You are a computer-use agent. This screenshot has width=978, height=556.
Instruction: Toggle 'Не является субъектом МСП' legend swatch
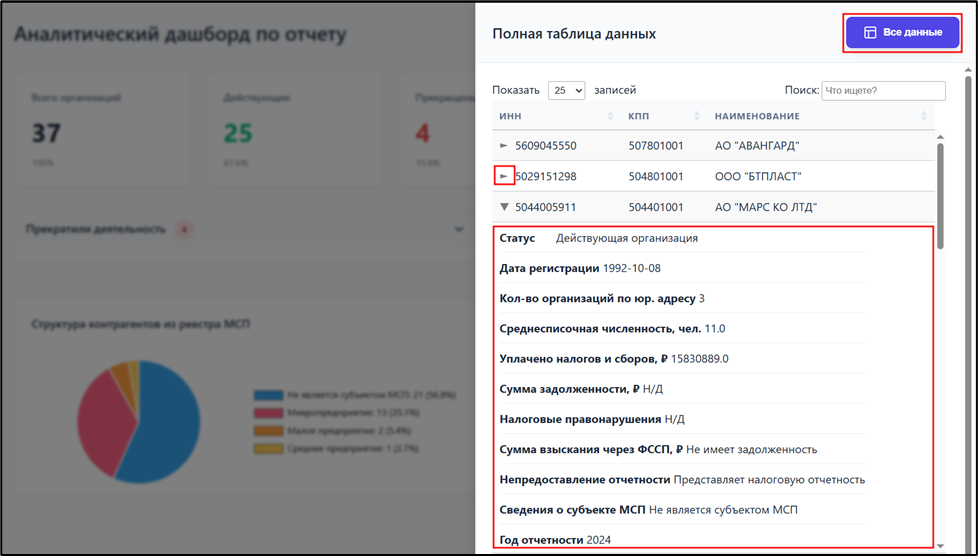(x=268, y=395)
